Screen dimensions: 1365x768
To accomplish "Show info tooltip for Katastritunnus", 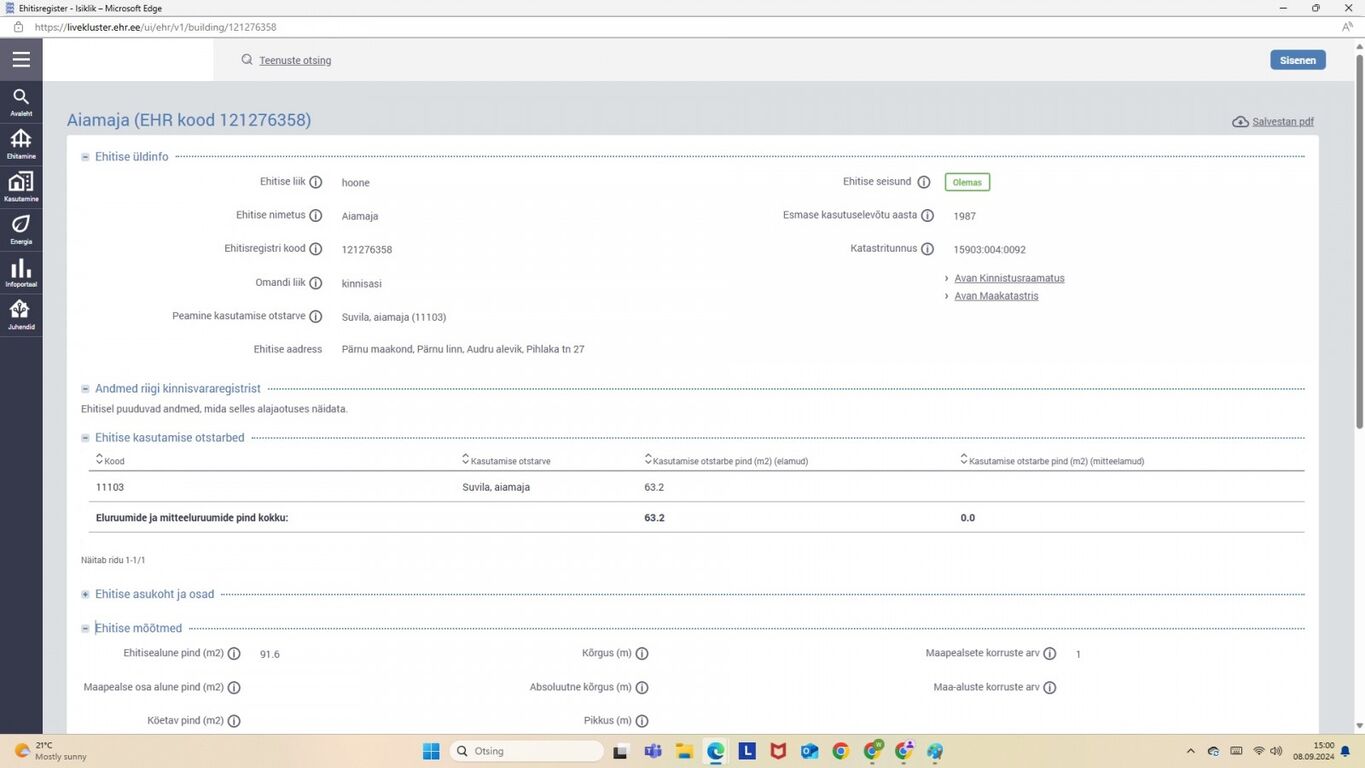I will [x=927, y=249].
